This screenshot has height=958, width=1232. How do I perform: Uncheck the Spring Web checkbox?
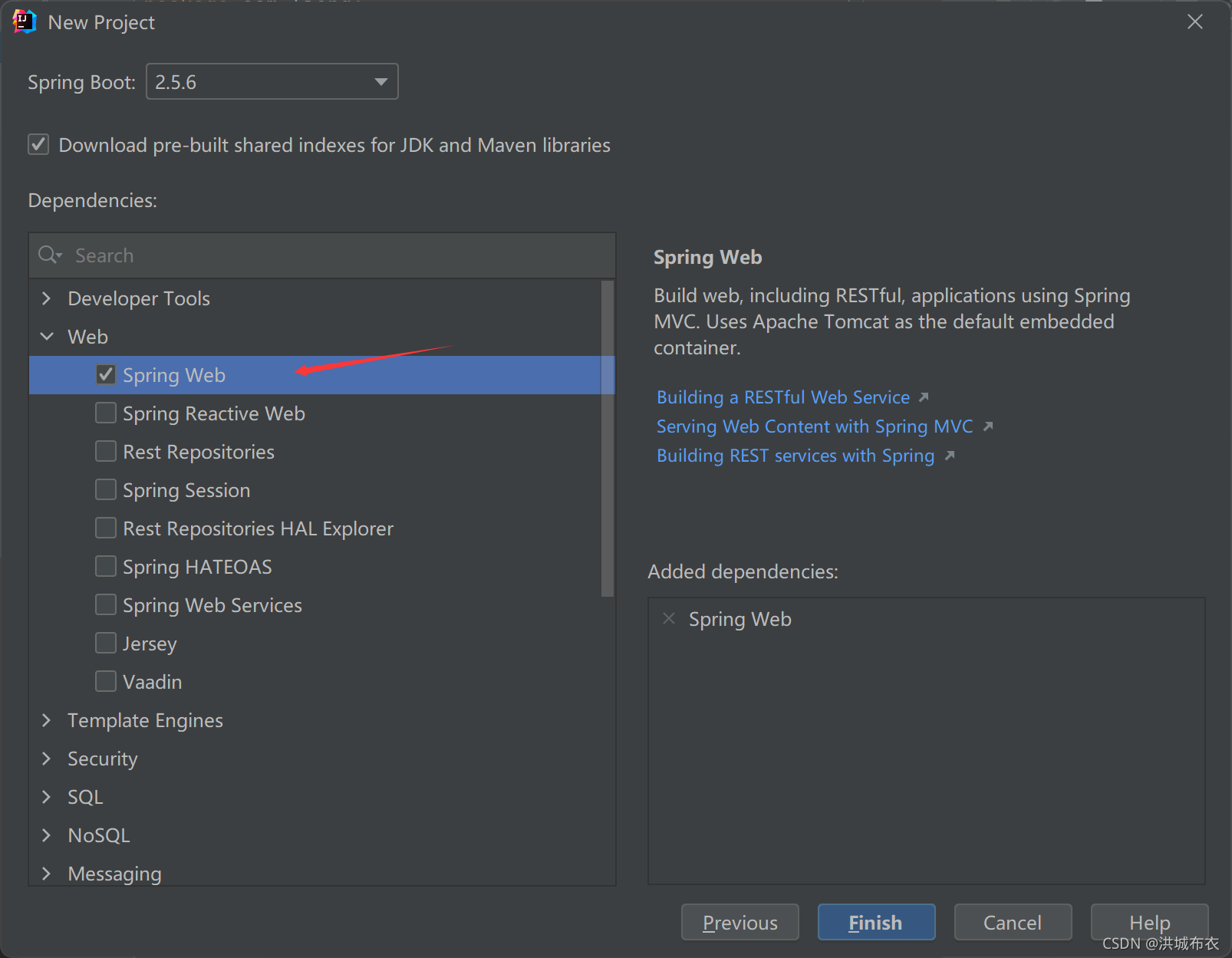point(106,374)
